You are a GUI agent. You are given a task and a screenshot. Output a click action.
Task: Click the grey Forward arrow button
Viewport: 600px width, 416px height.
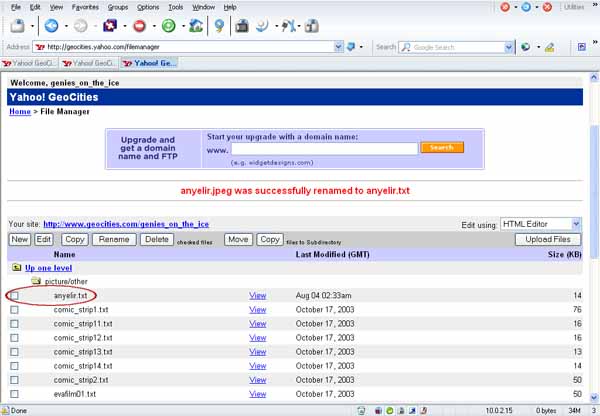click(80, 26)
